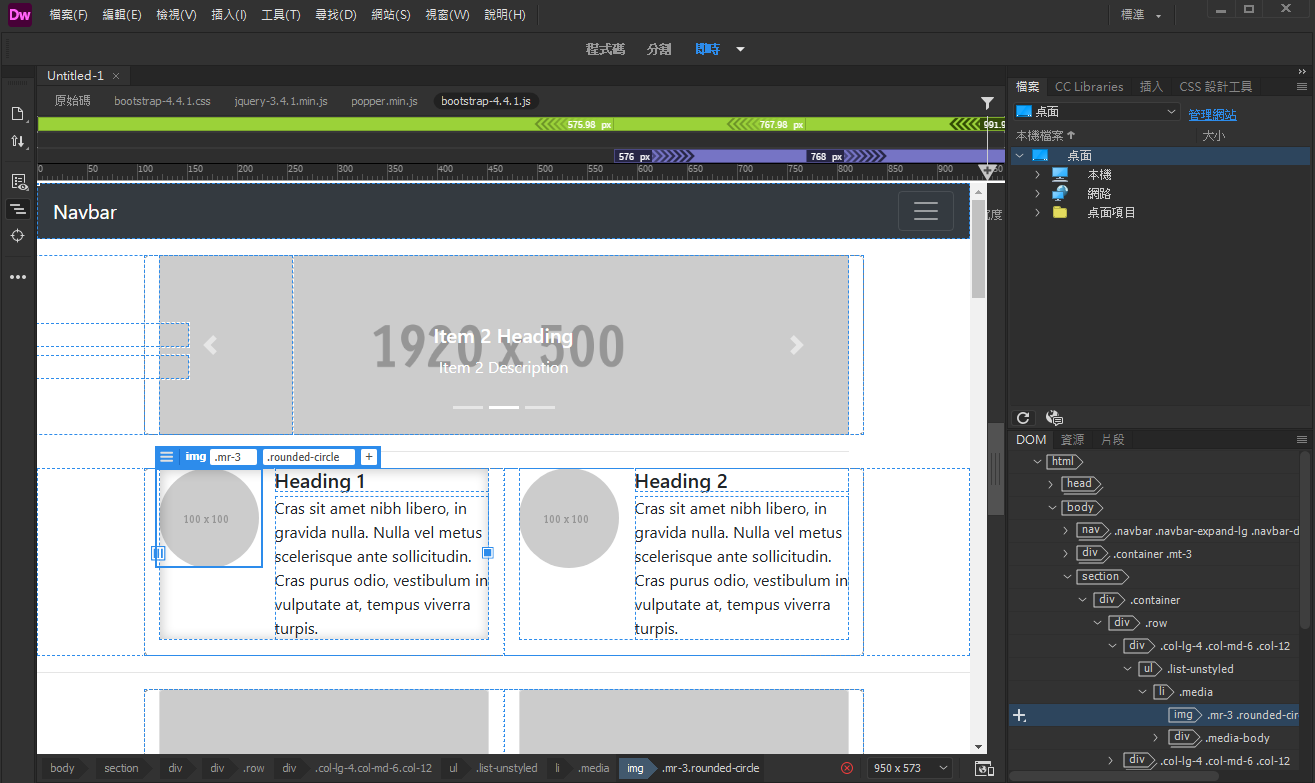Screen dimensions: 1315x783
Task: Open the three-dots customize toolbar icon
Action: tap(18, 277)
